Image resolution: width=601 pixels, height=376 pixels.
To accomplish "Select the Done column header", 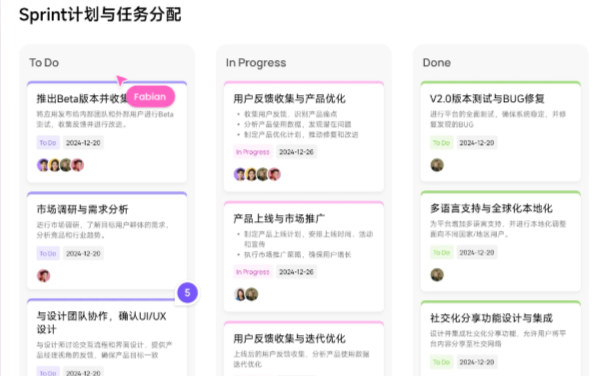I will click(437, 62).
